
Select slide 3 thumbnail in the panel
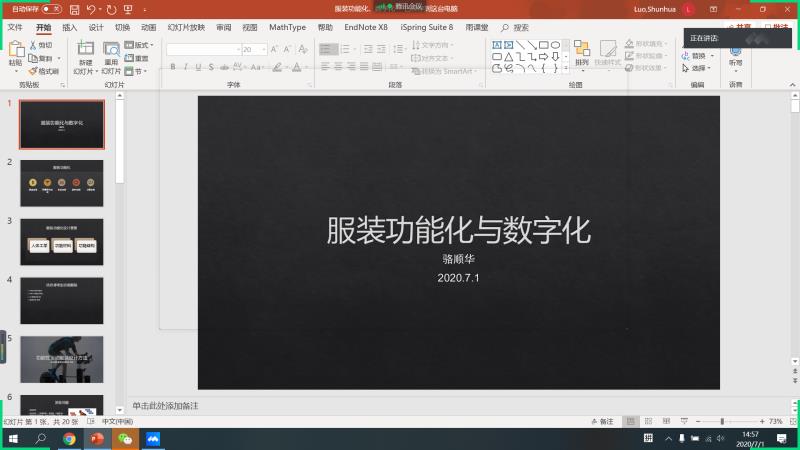62,243
